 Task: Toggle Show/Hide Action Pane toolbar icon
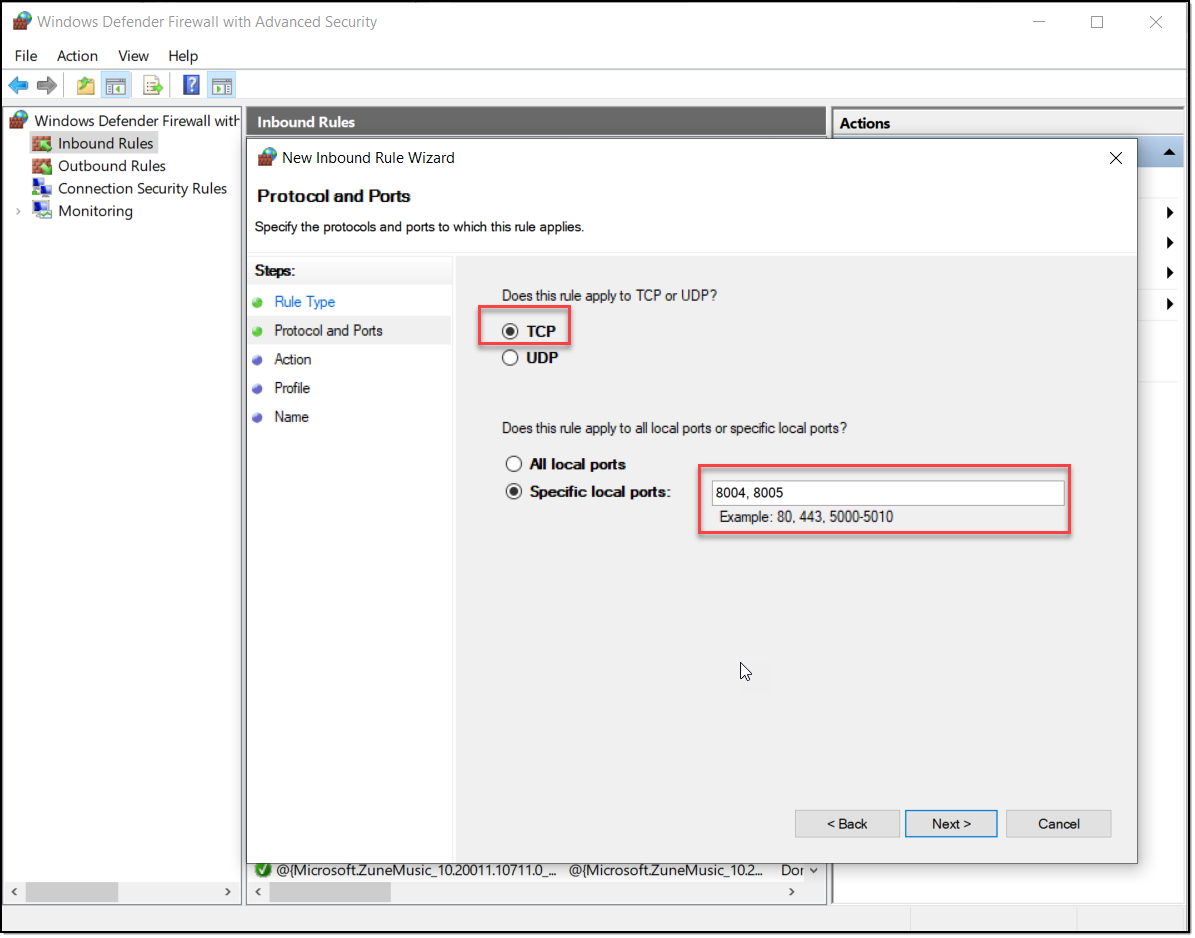point(221,86)
